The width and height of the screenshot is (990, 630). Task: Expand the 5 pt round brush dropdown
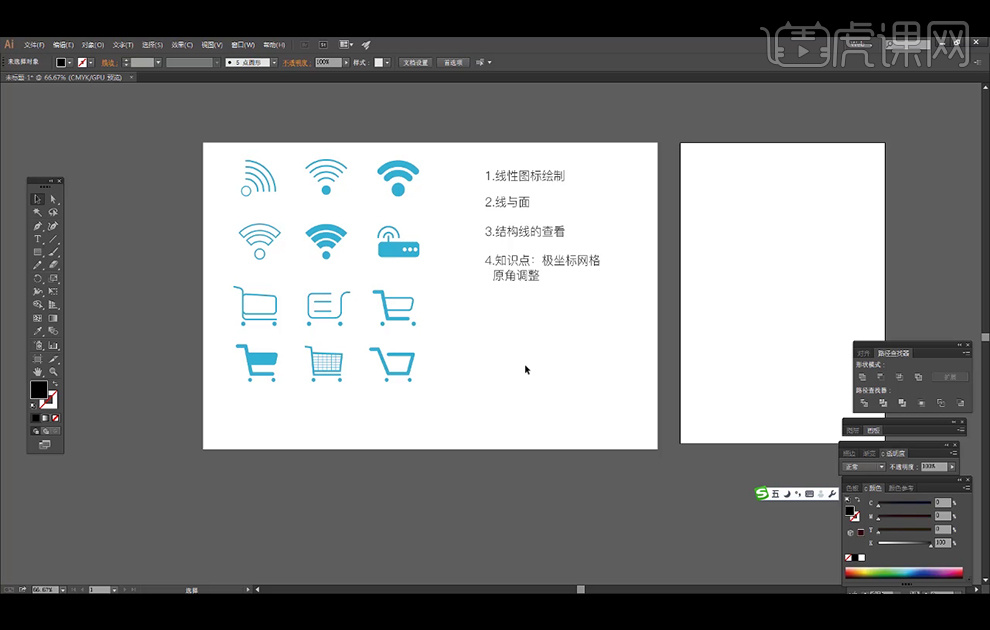[273, 62]
